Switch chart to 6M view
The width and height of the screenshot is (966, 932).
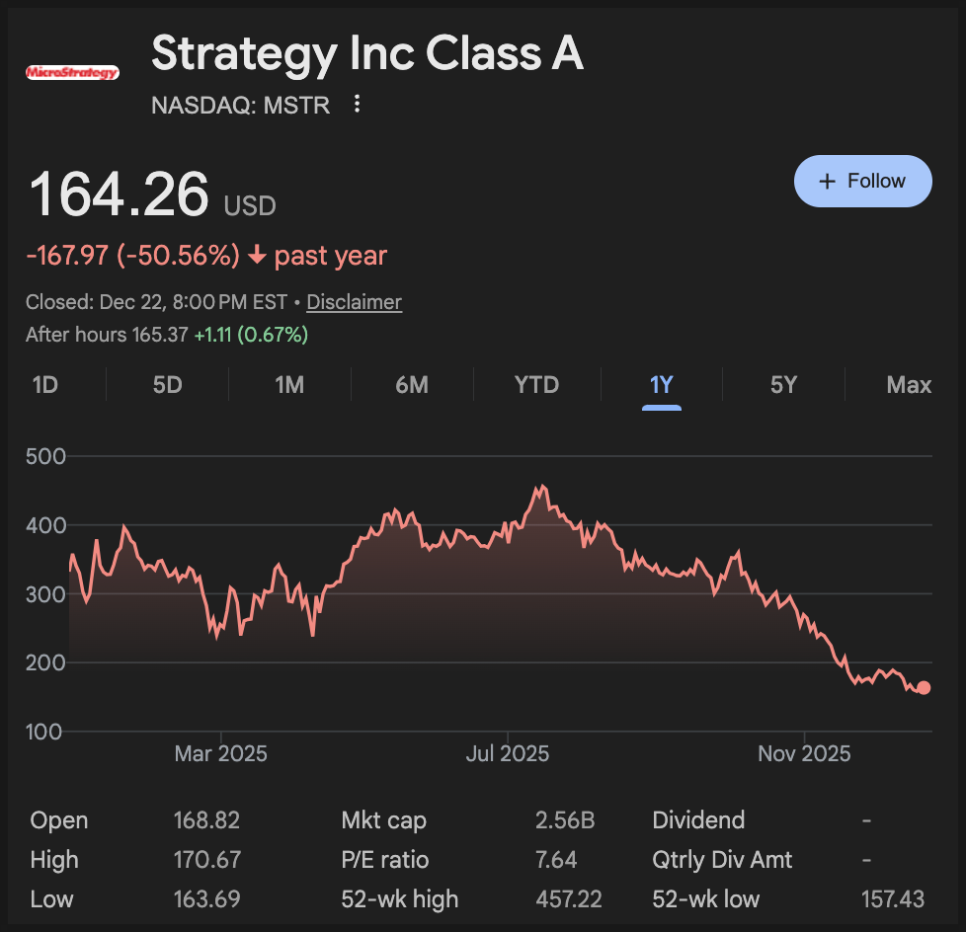pyautogui.click(x=411, y=385)
